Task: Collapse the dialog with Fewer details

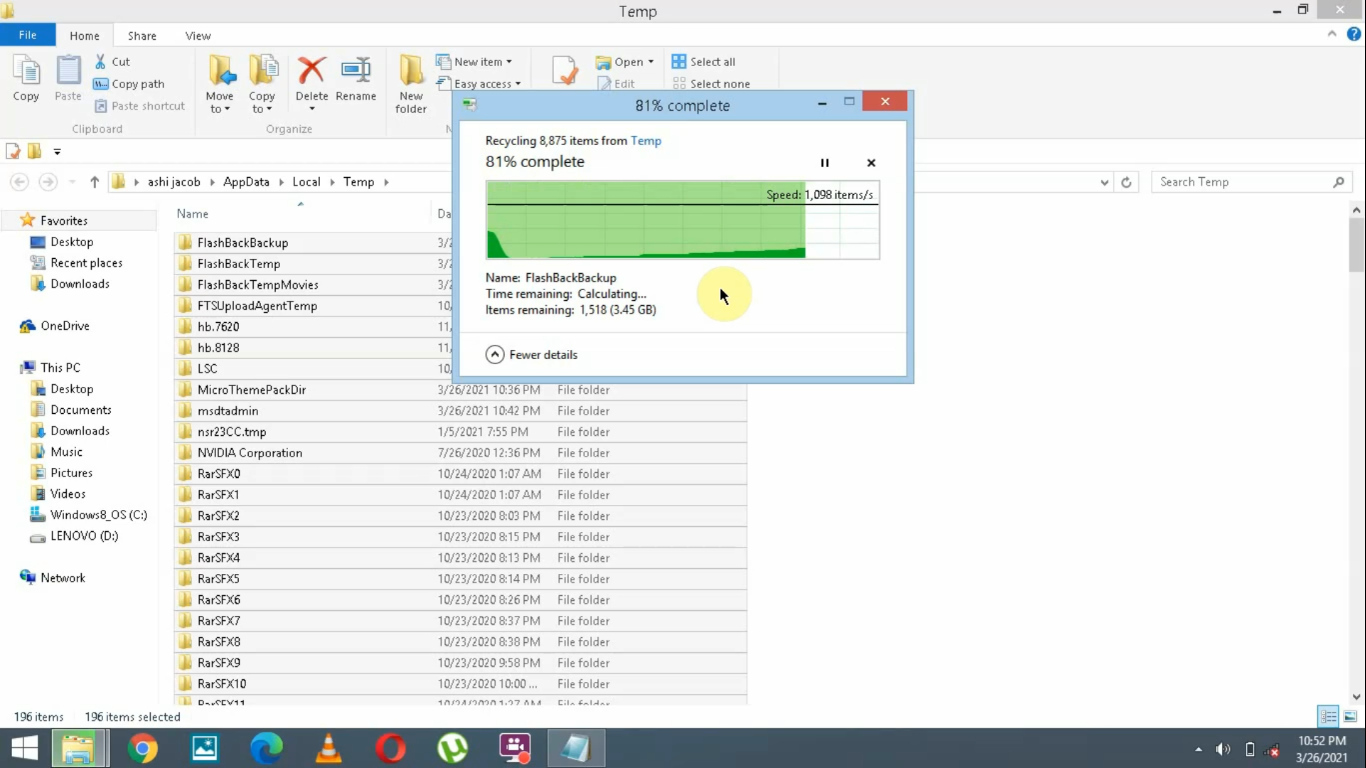Action: 531,354
